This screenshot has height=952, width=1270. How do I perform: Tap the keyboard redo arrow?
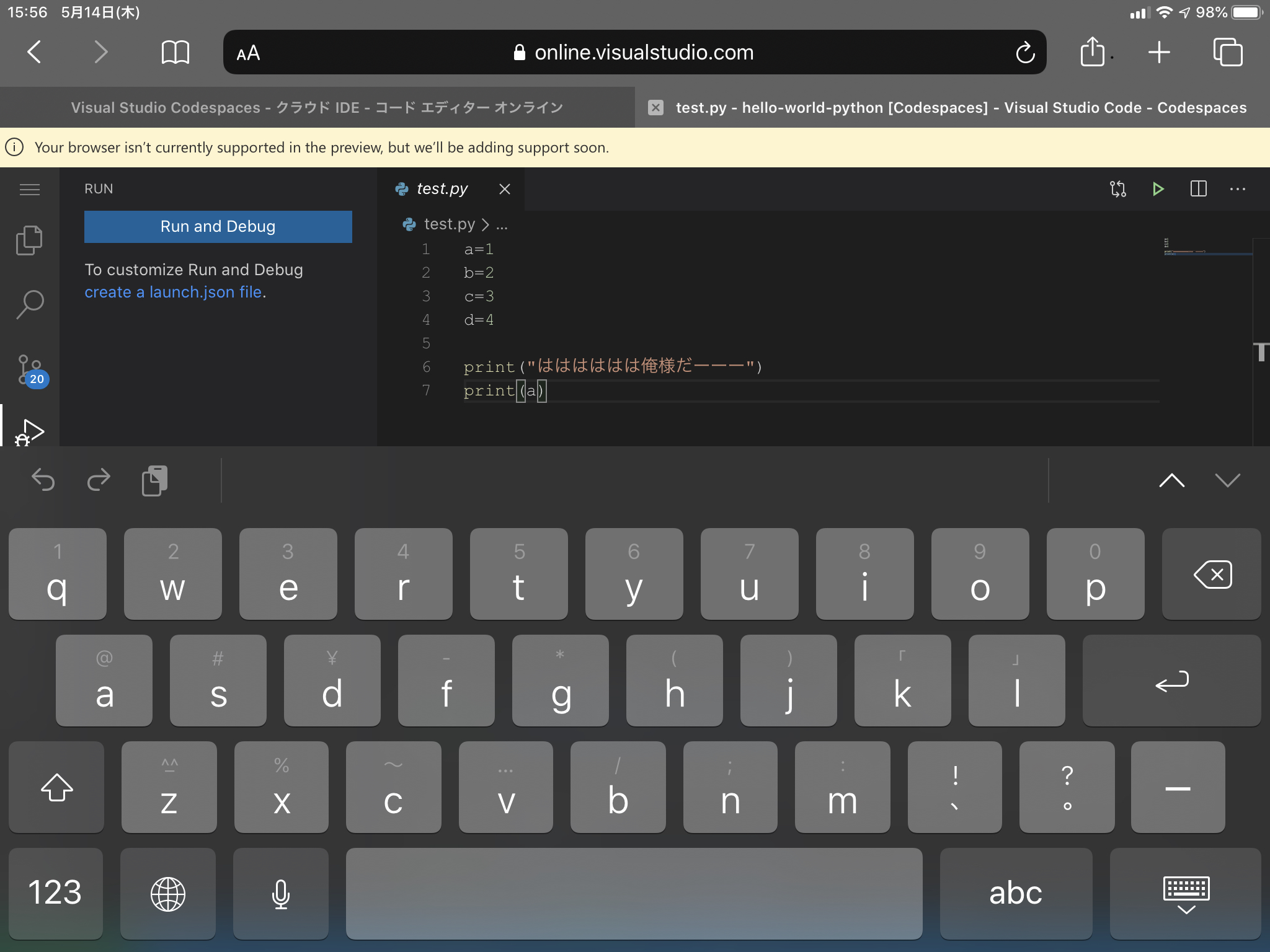(x=99, y=480)
